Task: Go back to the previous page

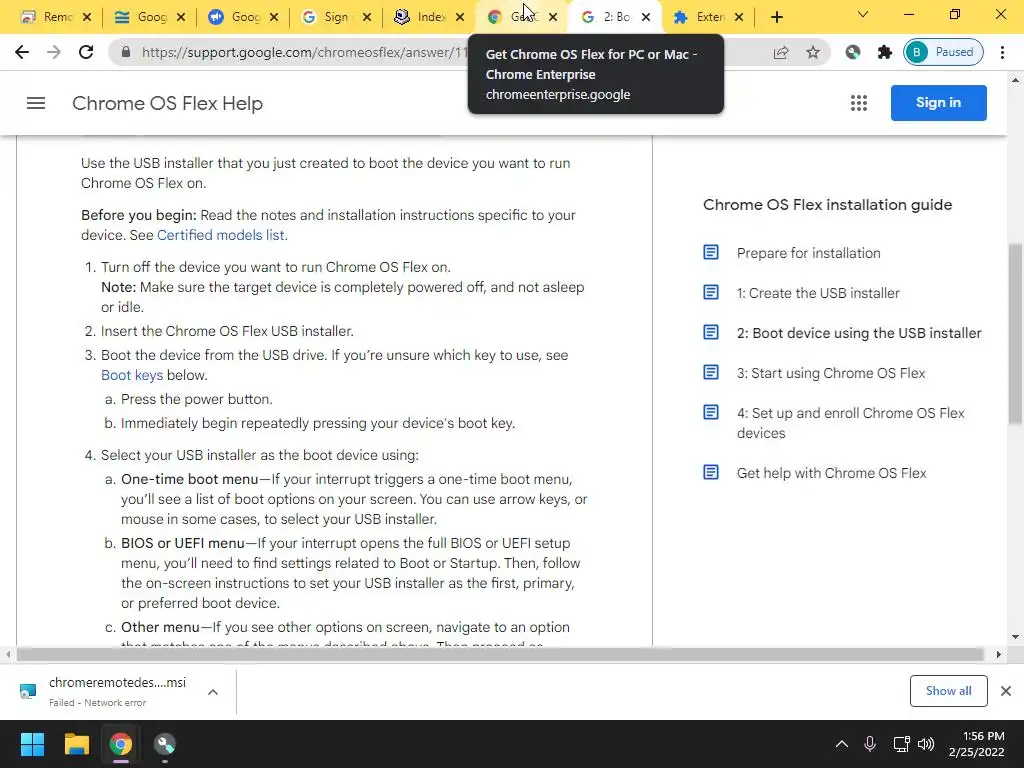Action: [x=22, y=52]
